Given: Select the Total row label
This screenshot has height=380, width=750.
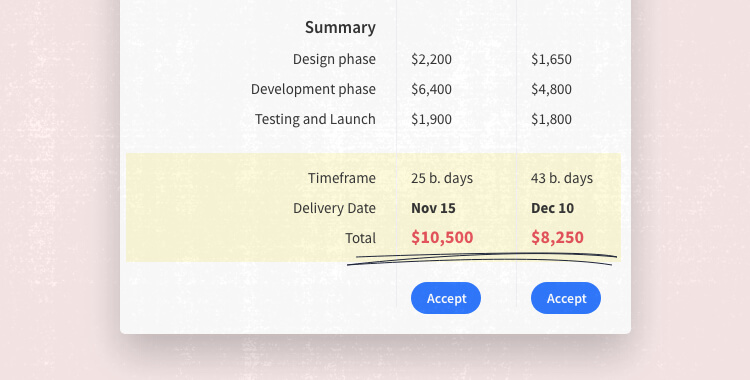Looking at the screenshot, I should 361,238.
